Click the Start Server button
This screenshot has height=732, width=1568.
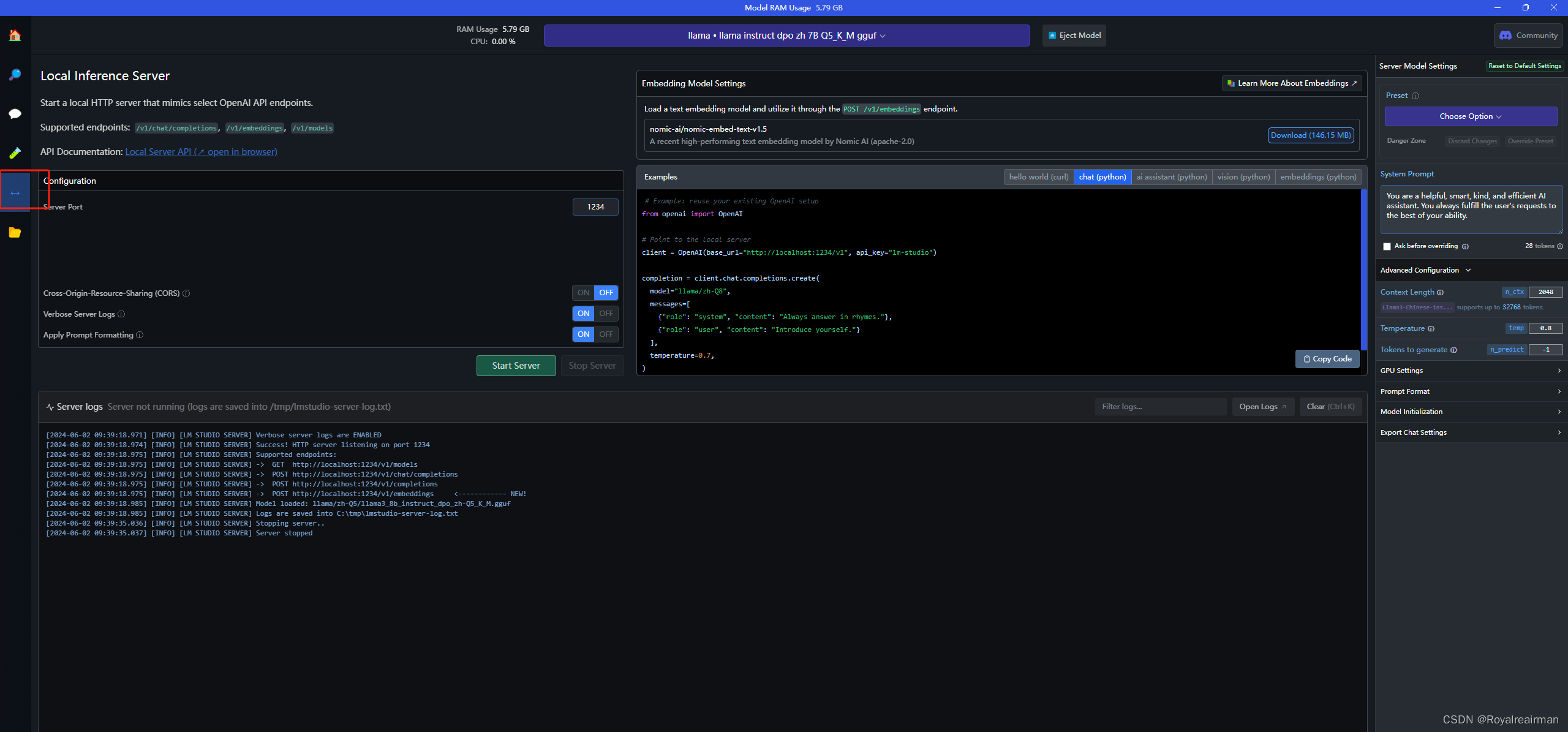coord(516,366)
